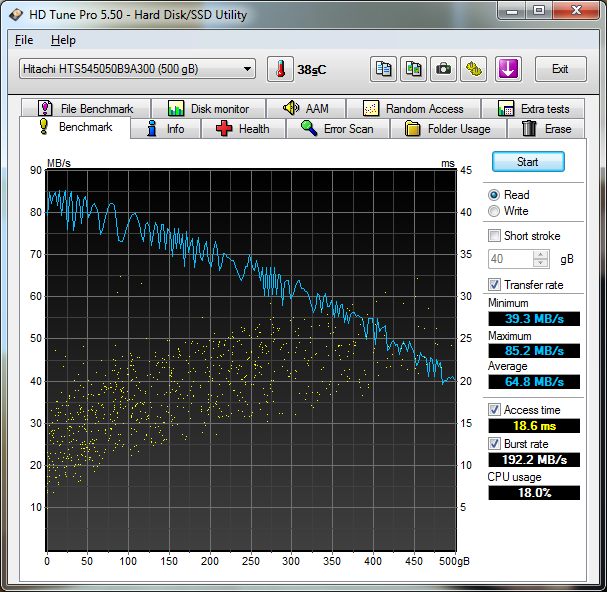Open the options wrench icon
The image size is (607, 592).
pyautogui.click(x=473, y=69)
